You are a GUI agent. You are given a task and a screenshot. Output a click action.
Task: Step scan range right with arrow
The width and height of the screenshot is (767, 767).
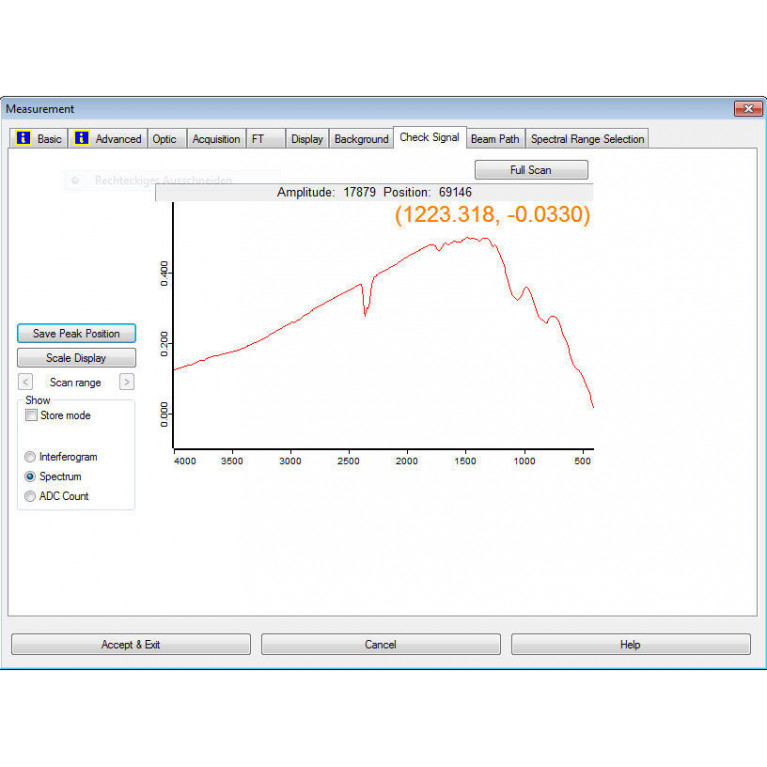tap(126, 382)
